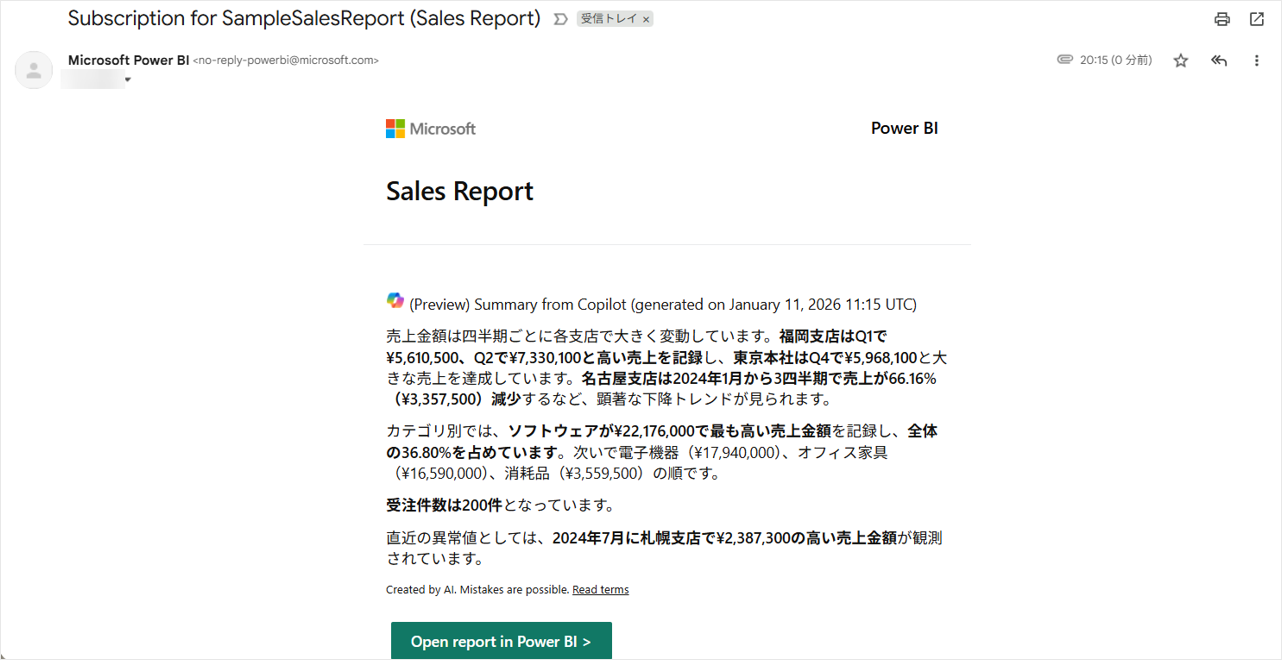
Task: Click the Microsoft logo in the email
Action: click(431, 129)
